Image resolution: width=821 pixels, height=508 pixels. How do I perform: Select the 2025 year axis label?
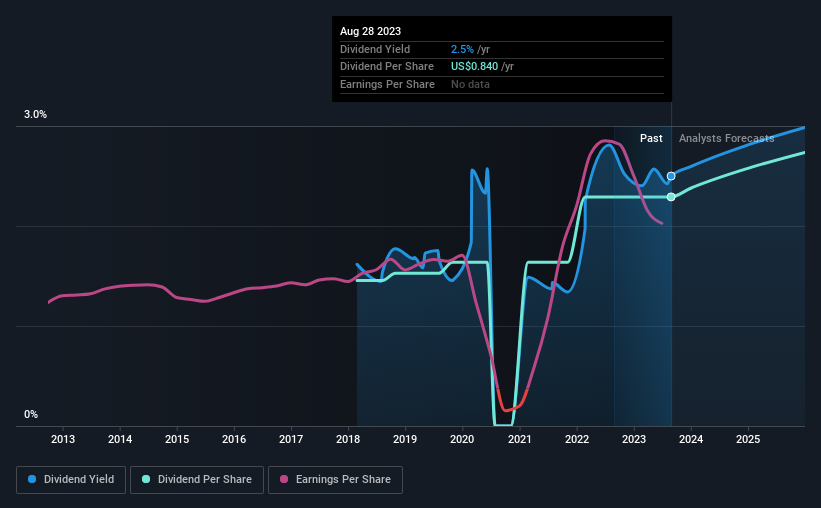(748, 439)
